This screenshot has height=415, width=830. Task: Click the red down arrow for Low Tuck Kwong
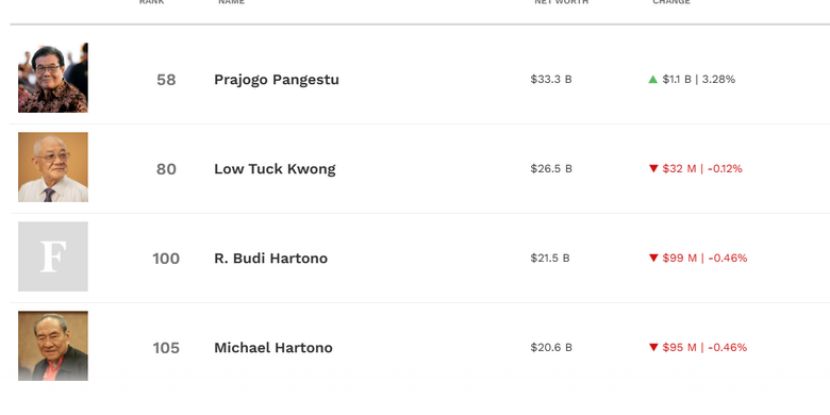(653, 169)
